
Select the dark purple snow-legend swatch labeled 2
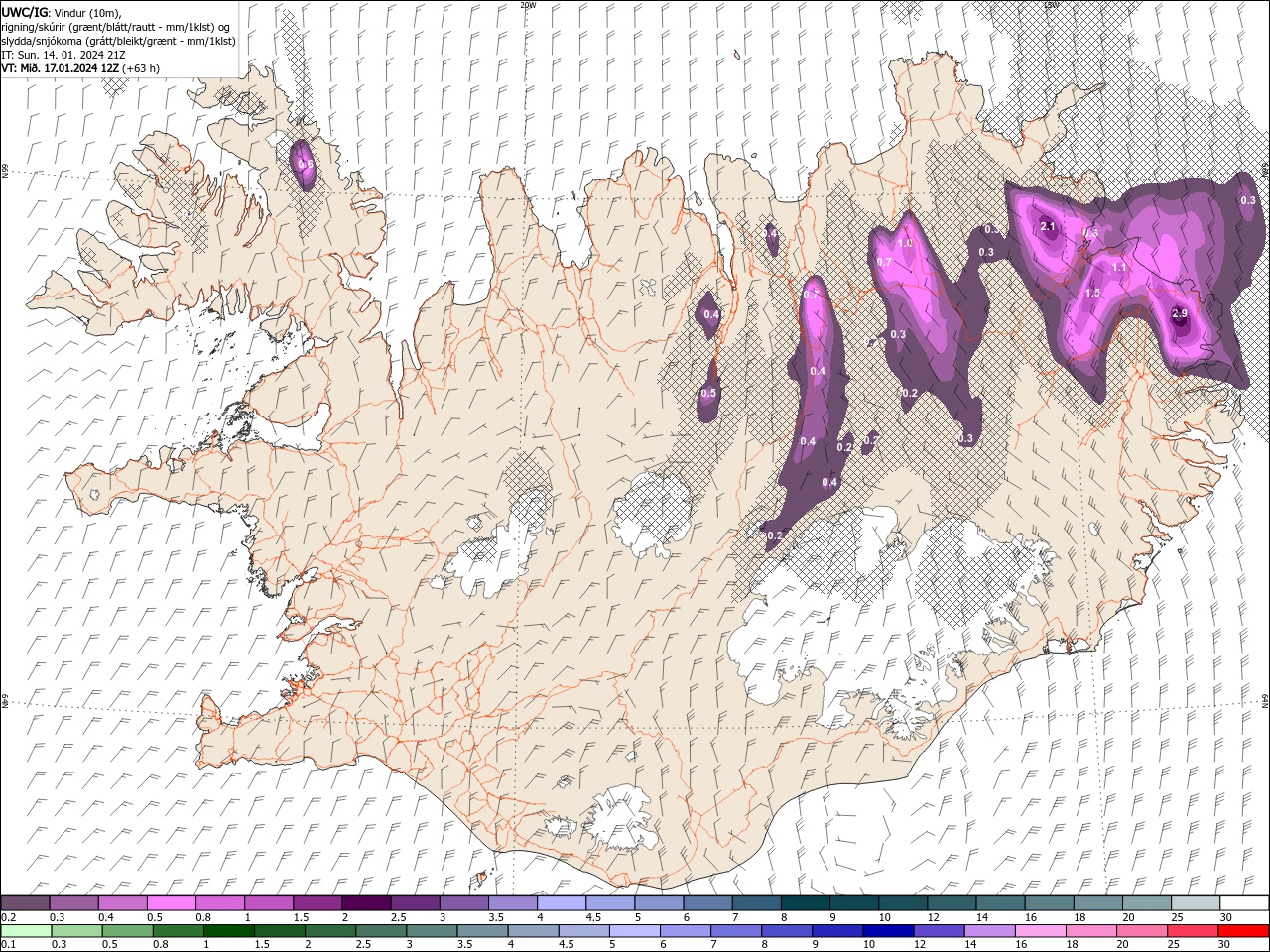point(365,903)
